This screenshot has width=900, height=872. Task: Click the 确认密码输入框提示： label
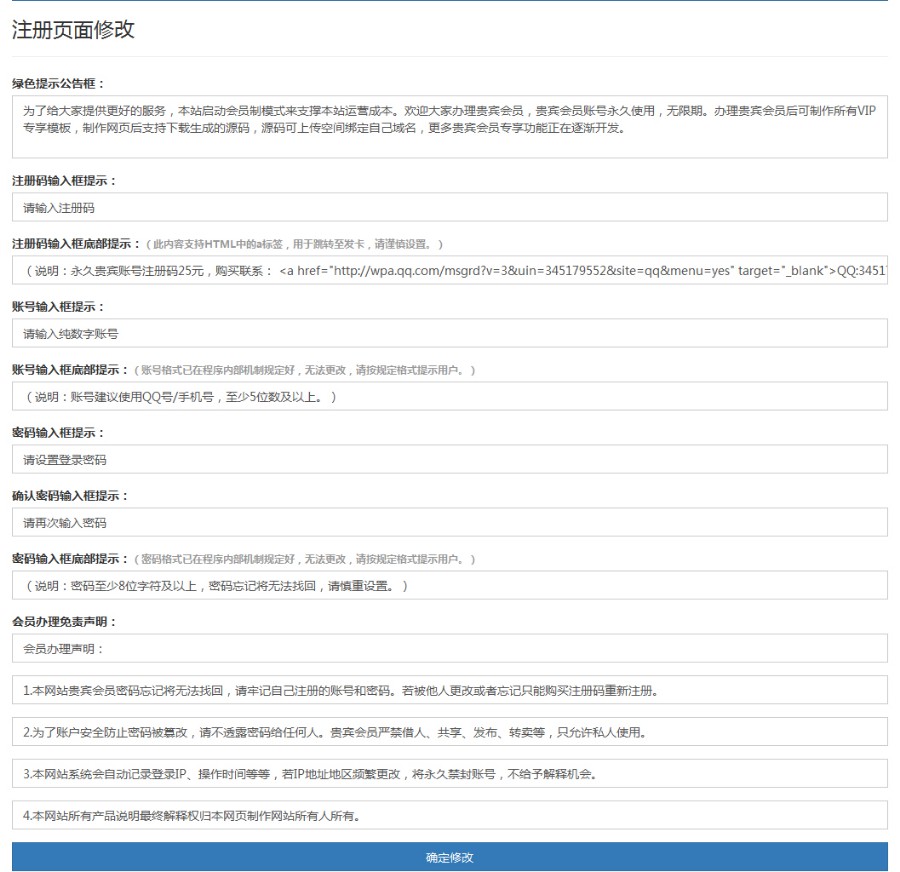point(71,496)
